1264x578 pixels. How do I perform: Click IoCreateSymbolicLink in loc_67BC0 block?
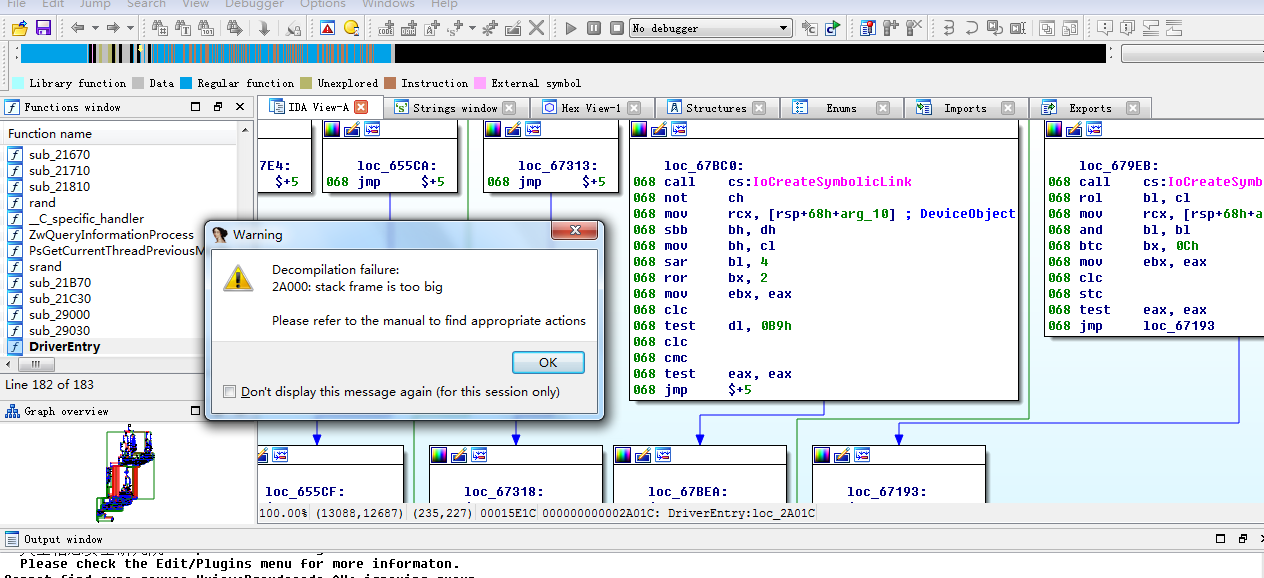coord(832,182)
